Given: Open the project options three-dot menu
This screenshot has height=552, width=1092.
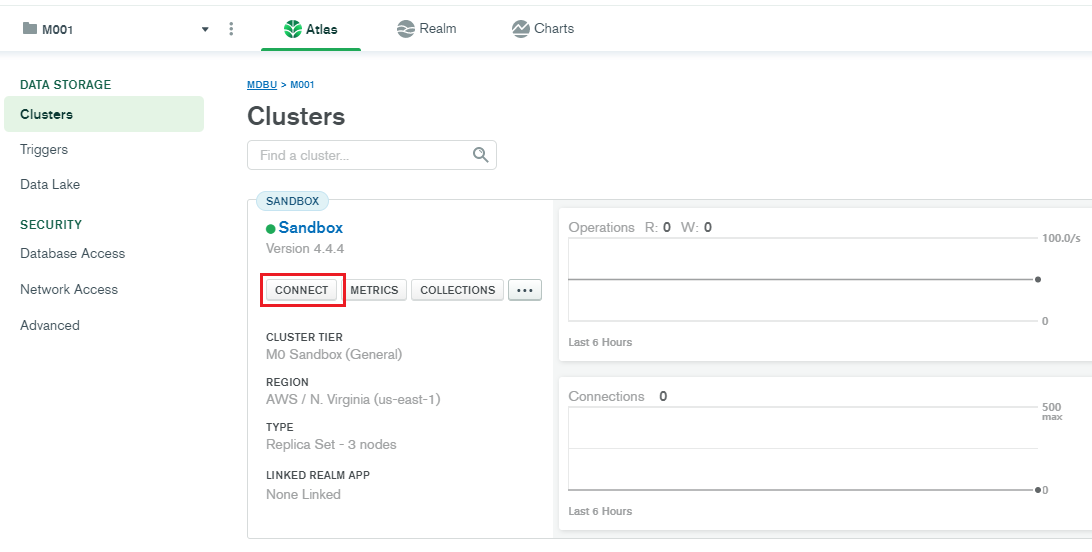Looking at the screenshot, I should pos(231,29).
